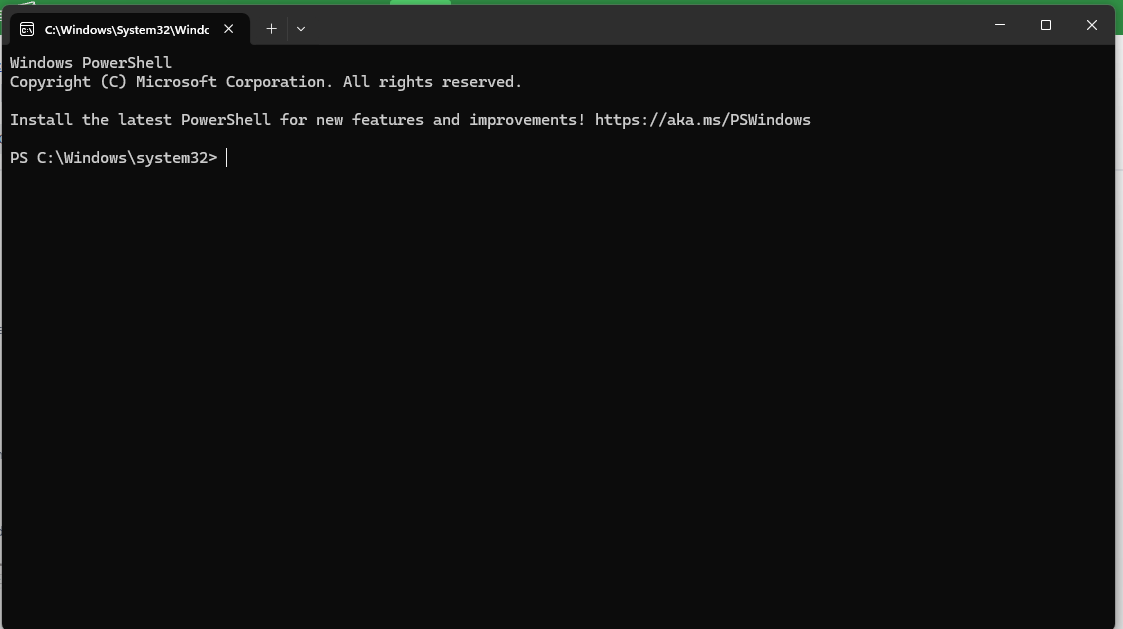Close the C:\Windows\System32 tab

(228, 29)
